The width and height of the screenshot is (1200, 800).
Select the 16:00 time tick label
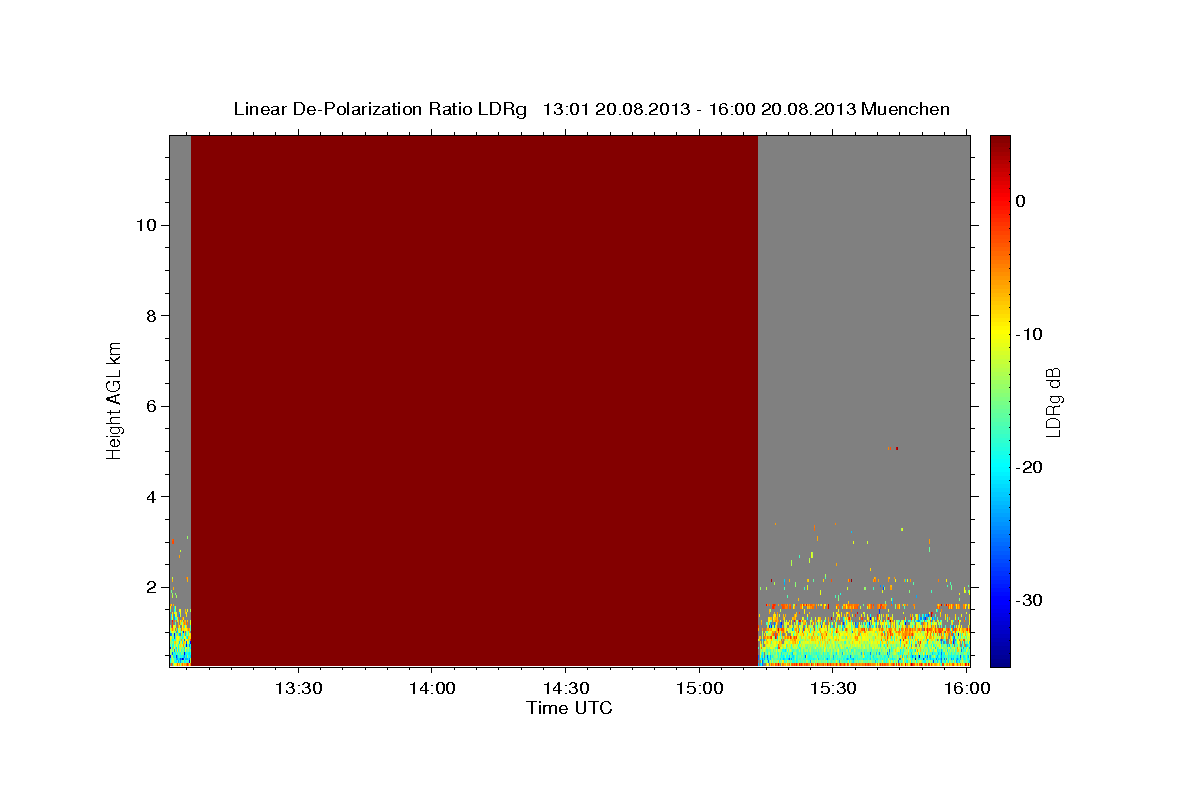[965, 689]
